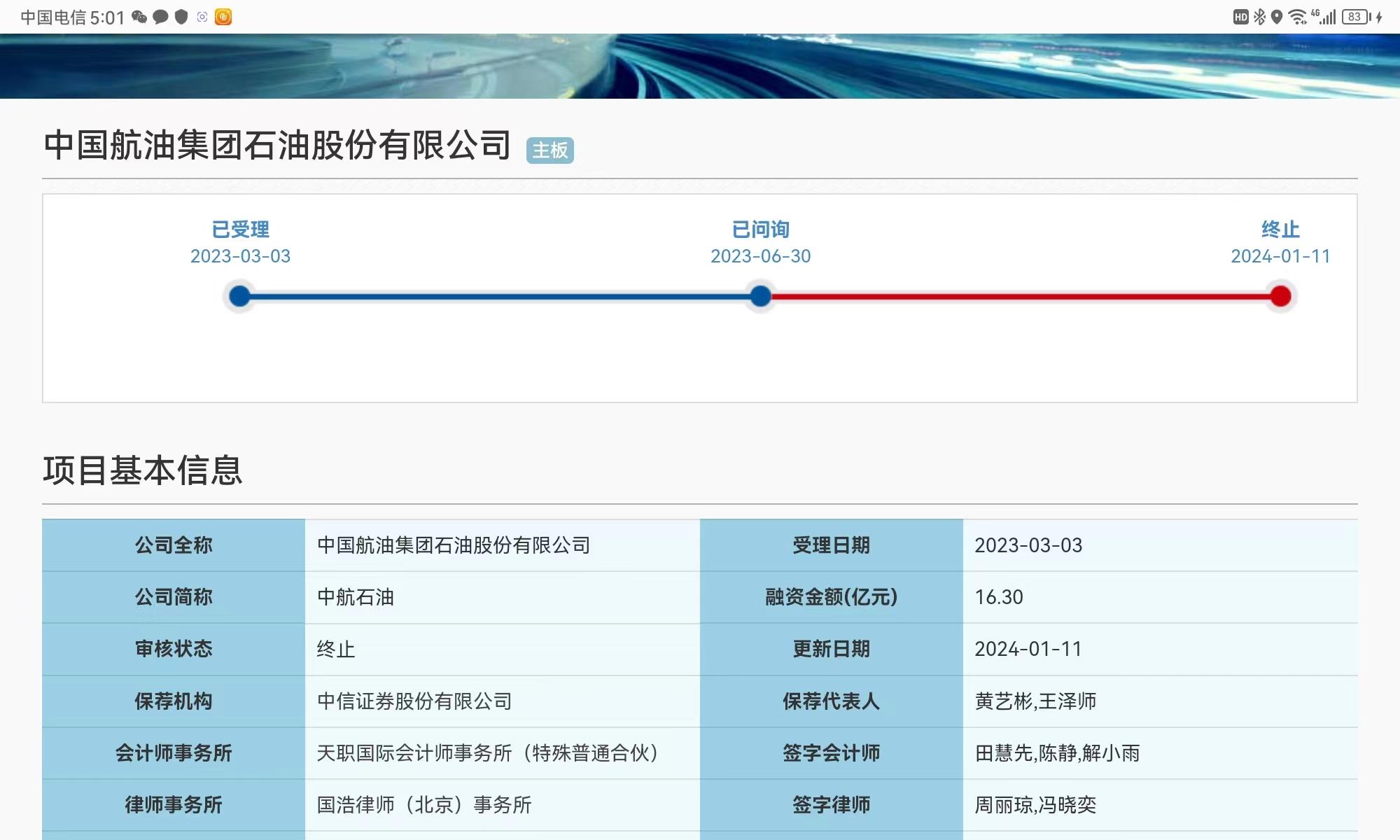Click the 项目基本信息 section heading

[143, 470]
